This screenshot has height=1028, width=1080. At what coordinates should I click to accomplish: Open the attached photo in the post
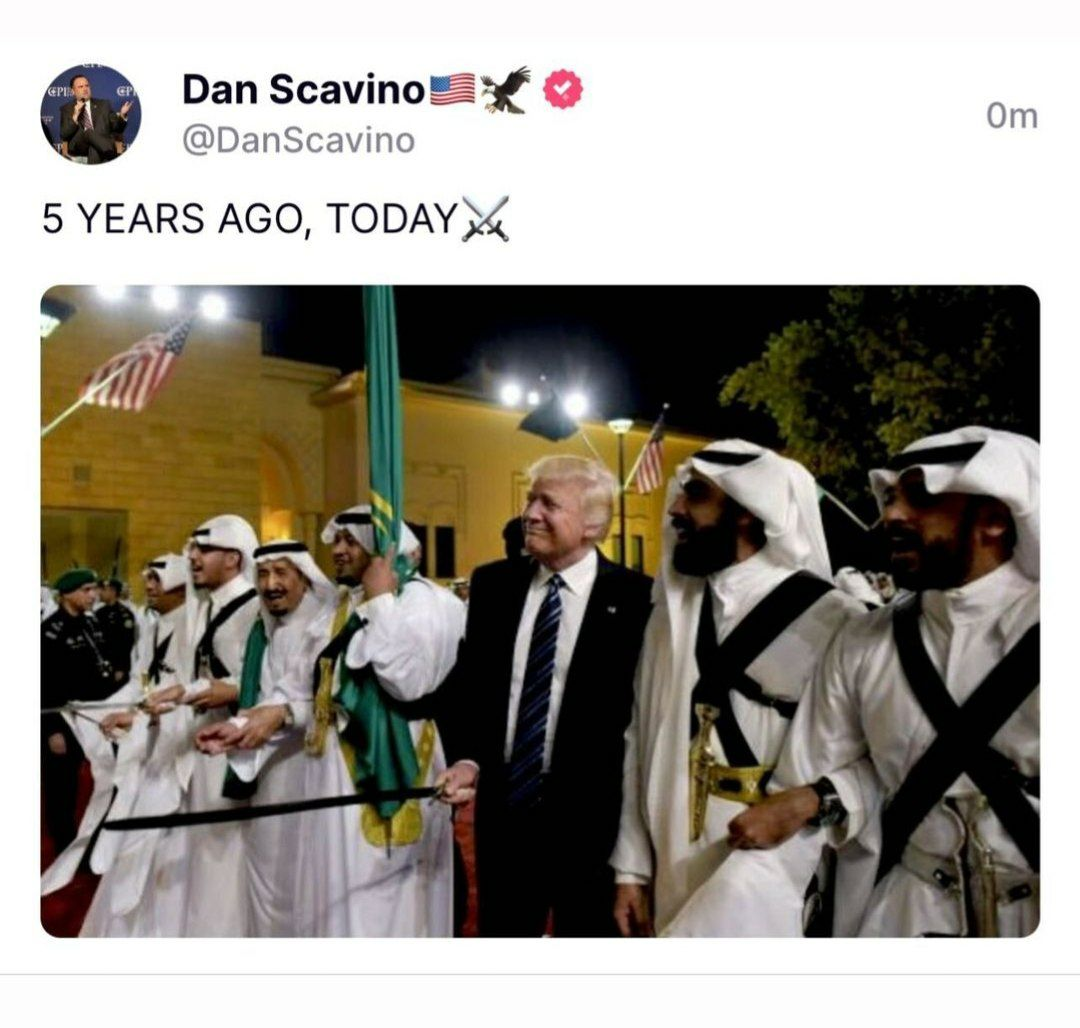click(x=540, y=611)
